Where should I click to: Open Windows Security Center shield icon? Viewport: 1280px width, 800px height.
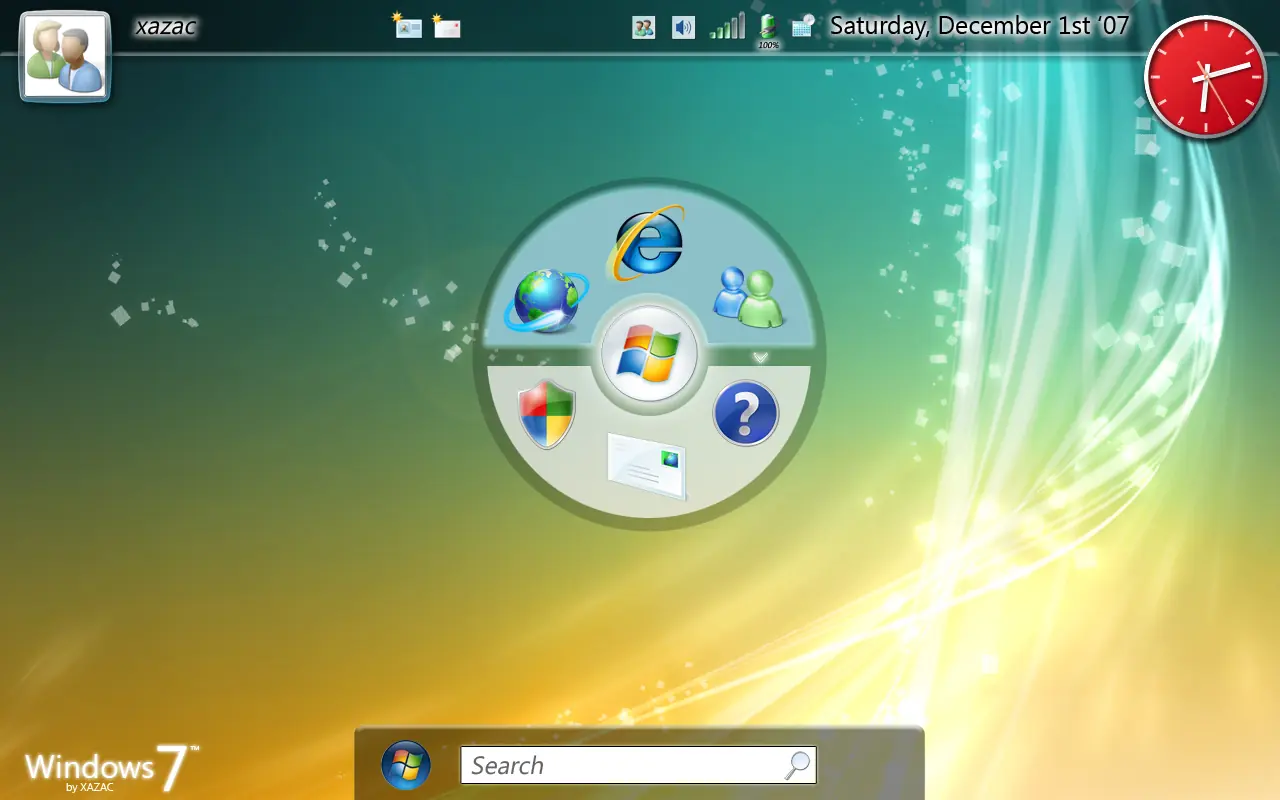point(546,414)
